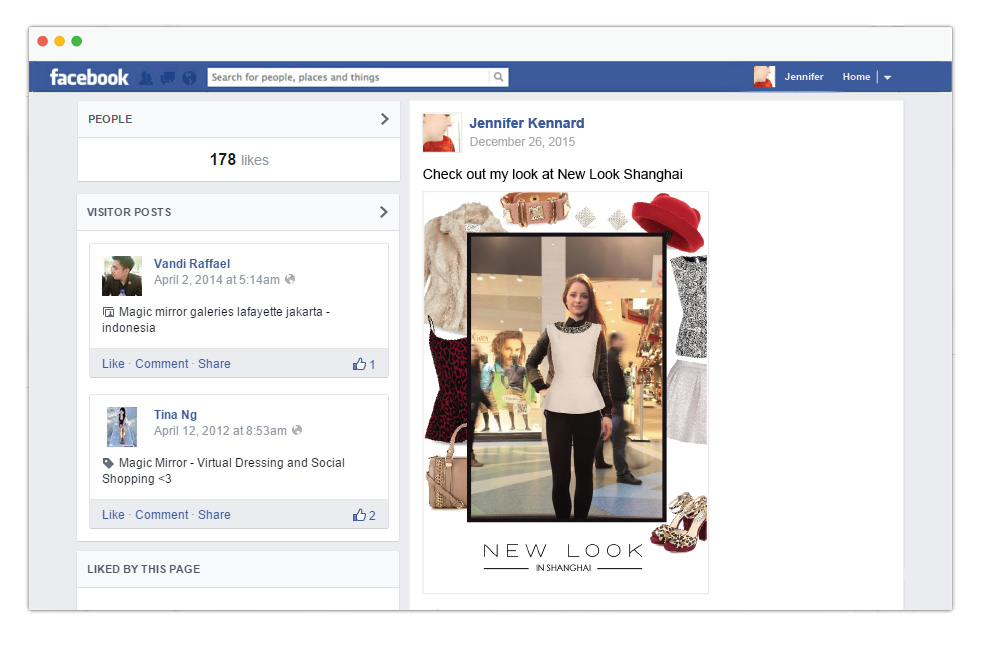Click the April 2, 2014 at 5:14am timestamp
Screen dimensions: 1000x645
tap(217, 279)
